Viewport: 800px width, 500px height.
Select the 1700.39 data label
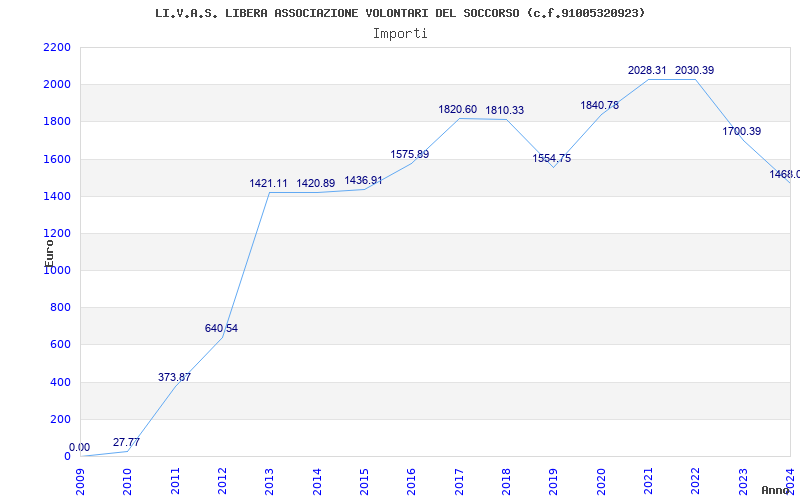tap(741, 131)
